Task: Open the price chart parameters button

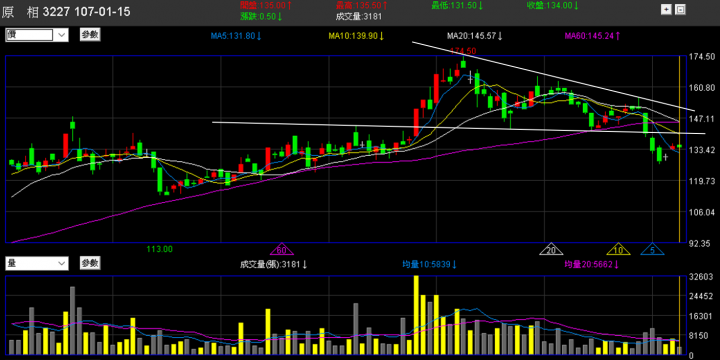Action: point(90,34)
